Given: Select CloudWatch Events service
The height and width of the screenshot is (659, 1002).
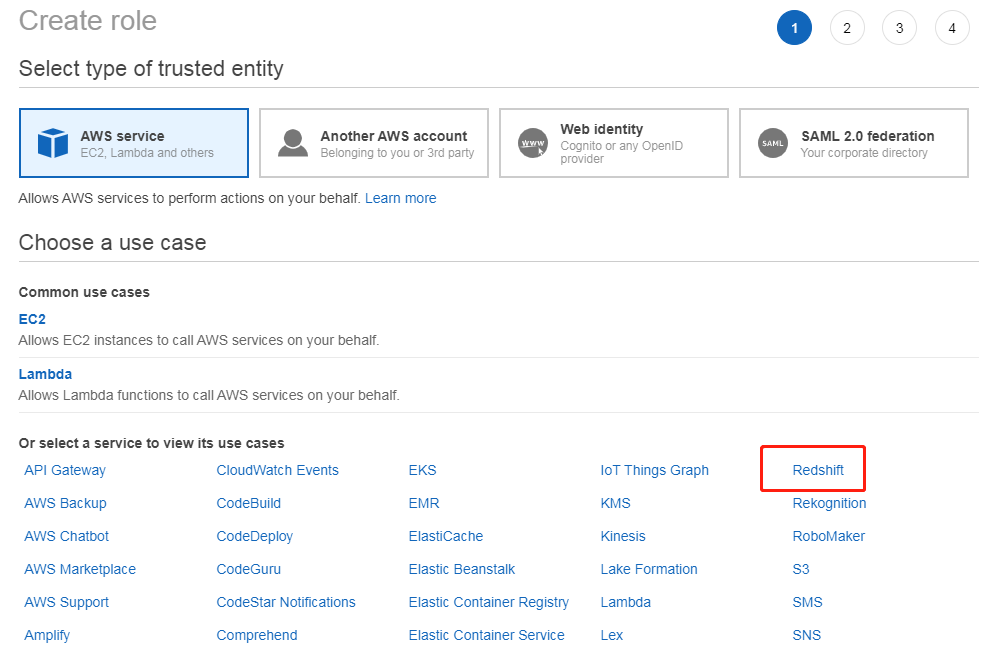Looking at the screenshot, I should click(x=277, y=470).
